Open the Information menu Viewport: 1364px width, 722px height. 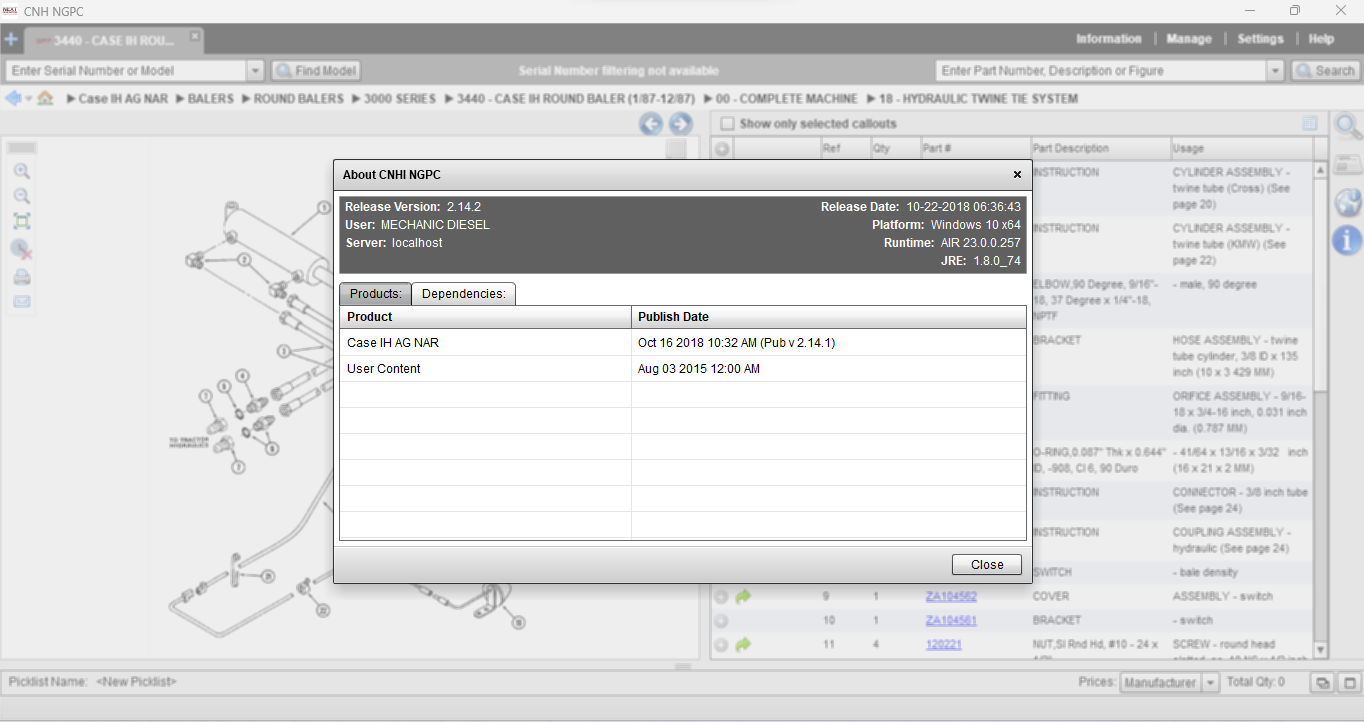click(x=1108, y=39)
